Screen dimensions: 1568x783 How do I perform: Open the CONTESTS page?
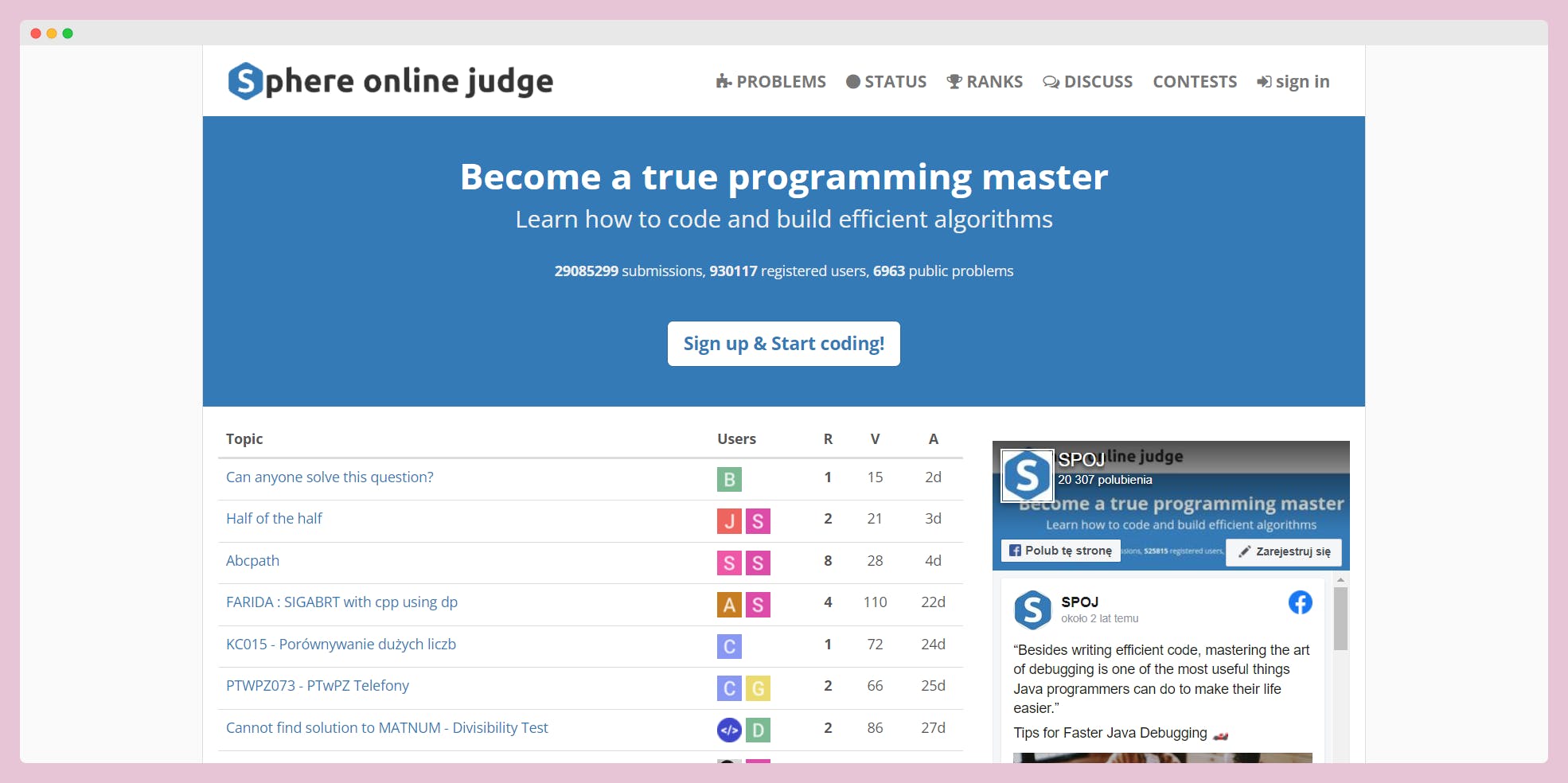pyautogui.click(x=1195, y=82)
